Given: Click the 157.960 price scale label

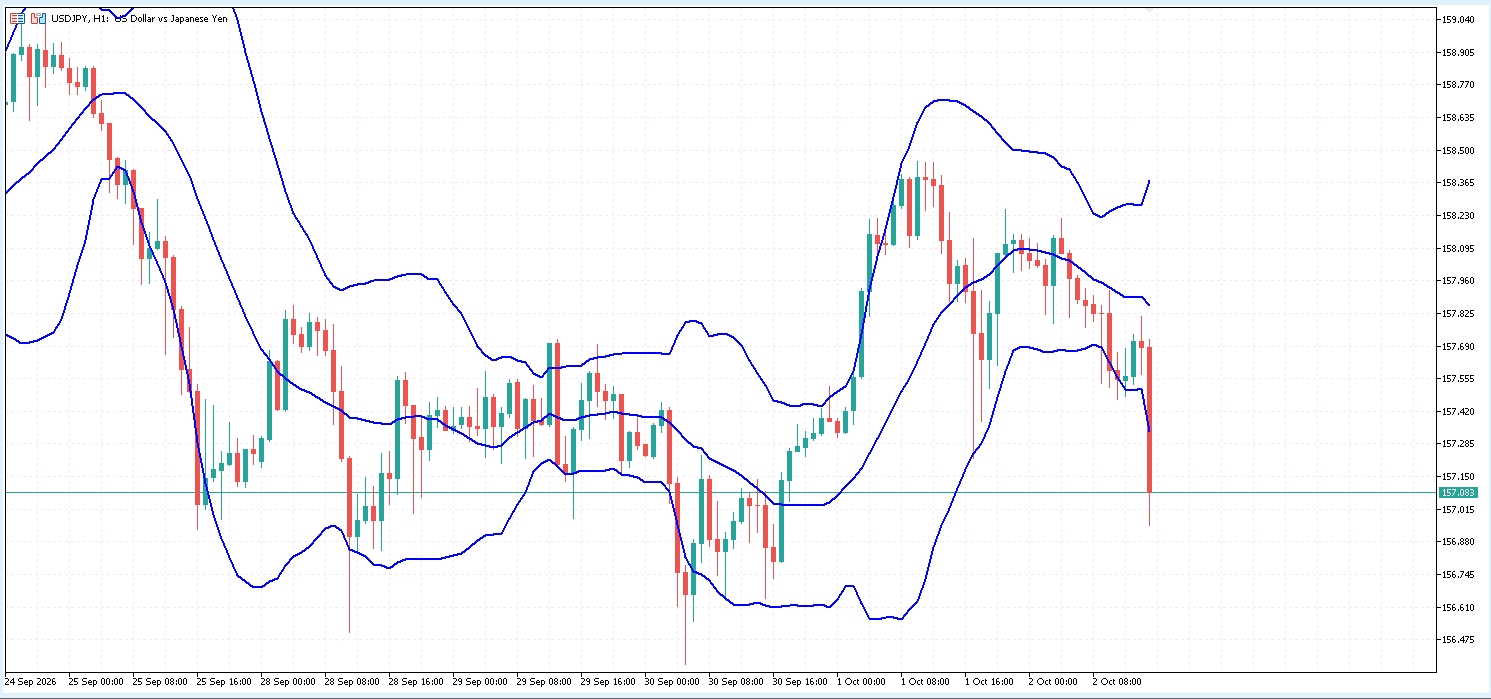Looking at the screenshot, I should tap(1456, 281).
